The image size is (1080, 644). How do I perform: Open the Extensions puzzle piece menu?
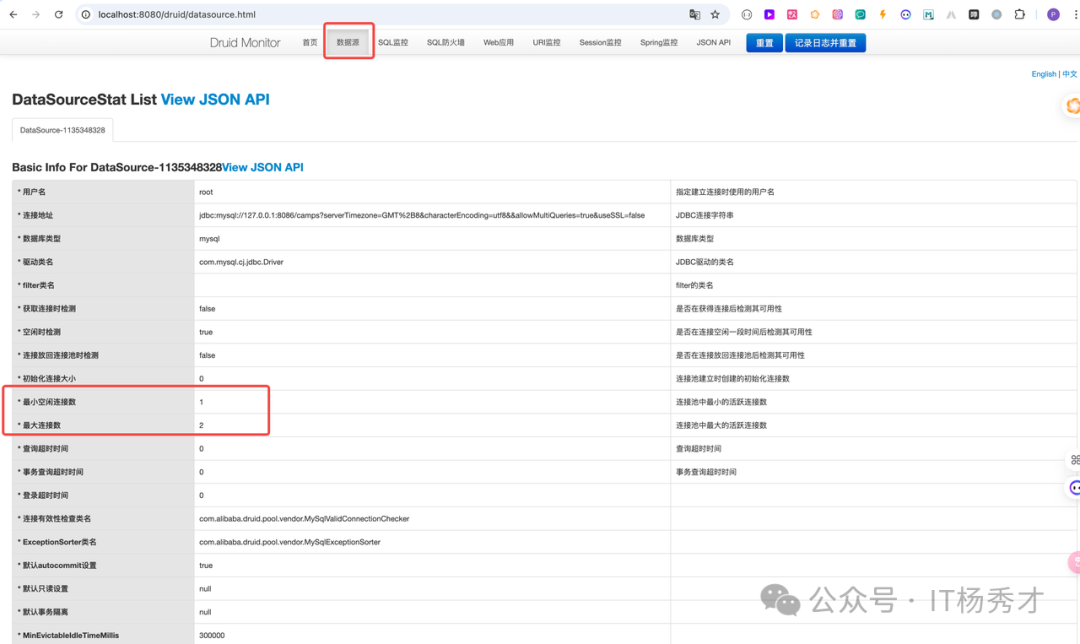(1020, 14)
